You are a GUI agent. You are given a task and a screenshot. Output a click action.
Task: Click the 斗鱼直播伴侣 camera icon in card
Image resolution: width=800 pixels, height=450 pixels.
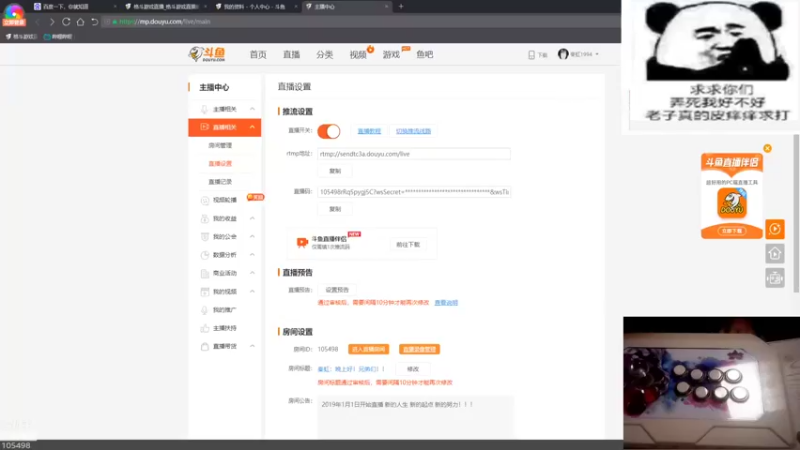coord(302,242)
